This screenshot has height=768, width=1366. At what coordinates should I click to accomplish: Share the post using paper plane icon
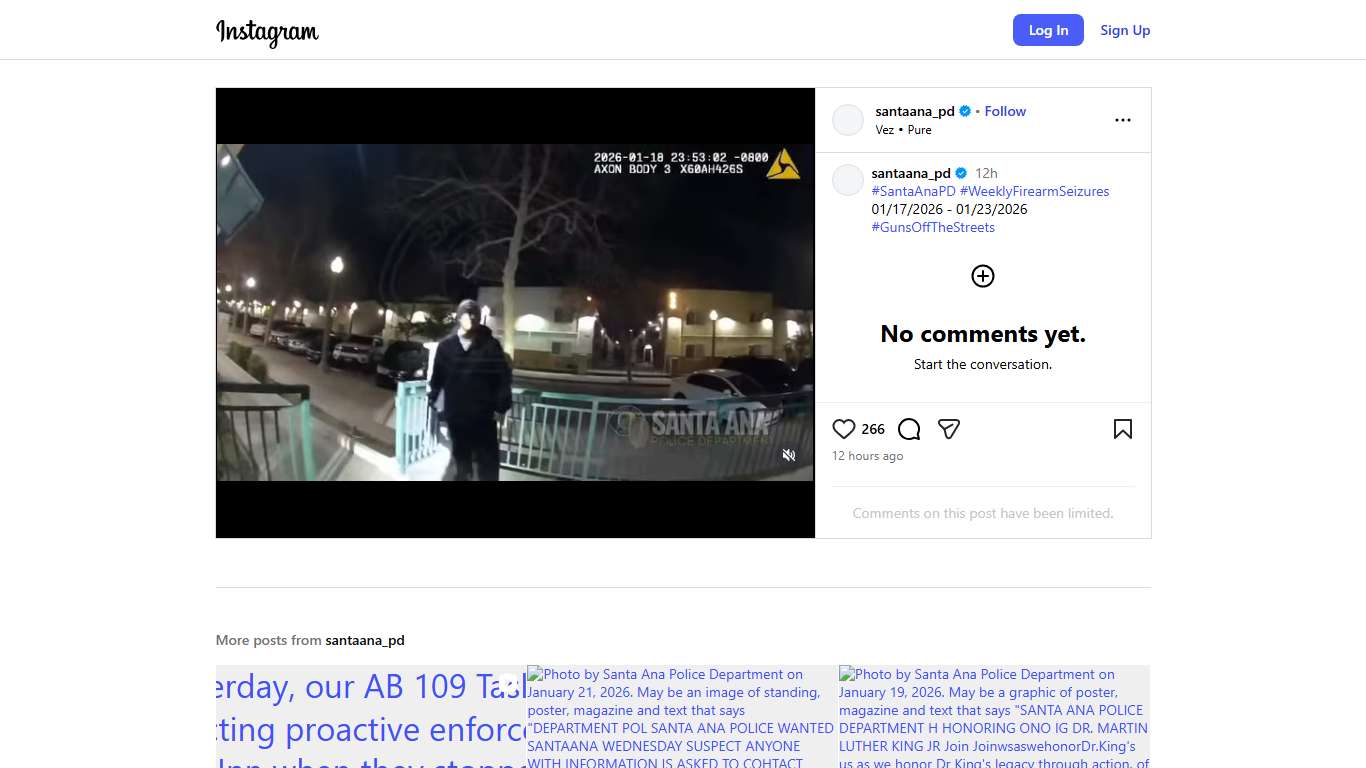949,429
